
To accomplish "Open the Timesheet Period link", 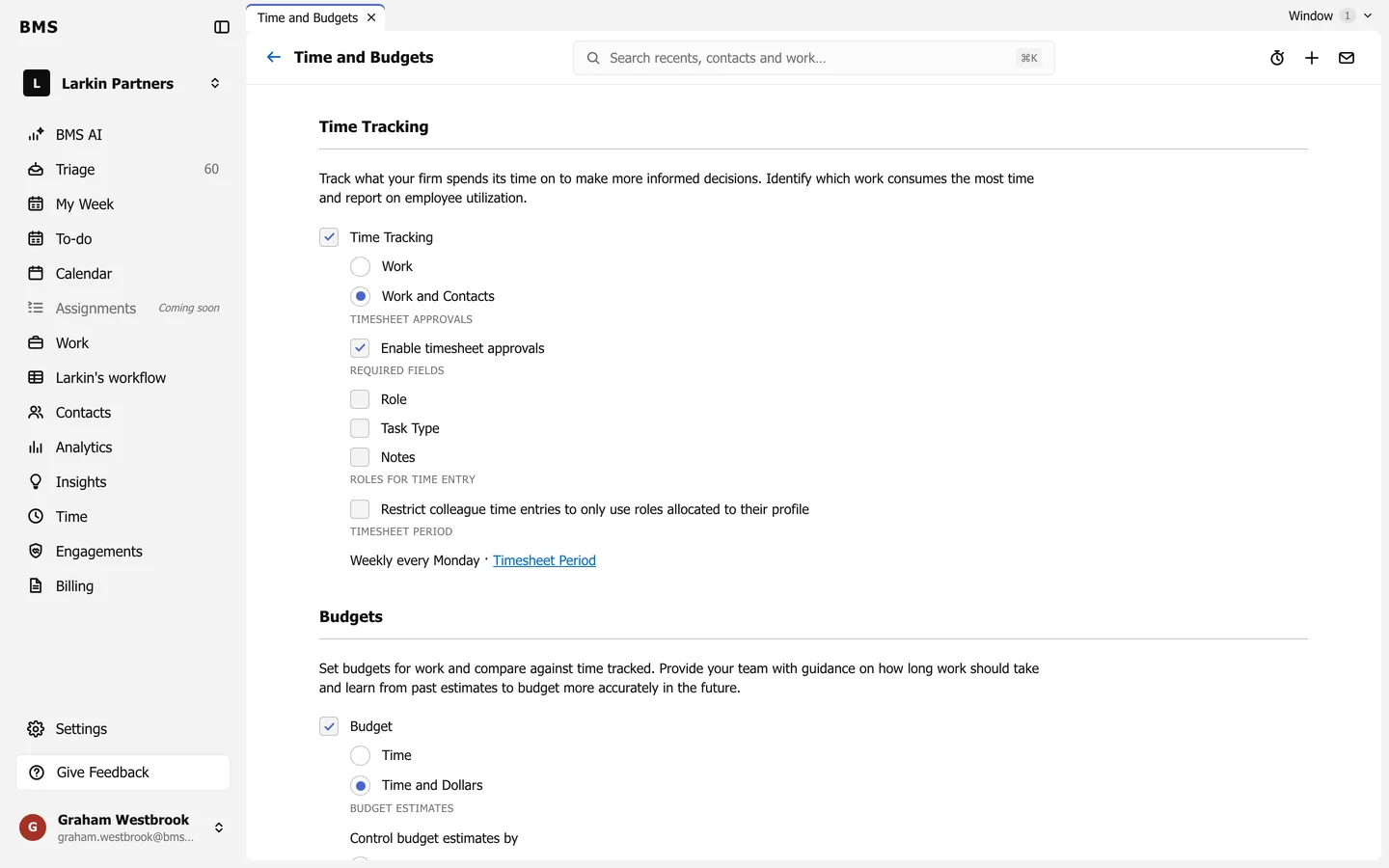I will [544, 560].
